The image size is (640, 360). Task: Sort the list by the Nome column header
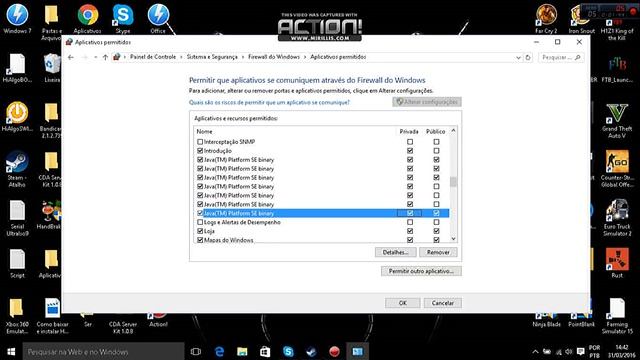pyautogui.click(x=204, y=131)
